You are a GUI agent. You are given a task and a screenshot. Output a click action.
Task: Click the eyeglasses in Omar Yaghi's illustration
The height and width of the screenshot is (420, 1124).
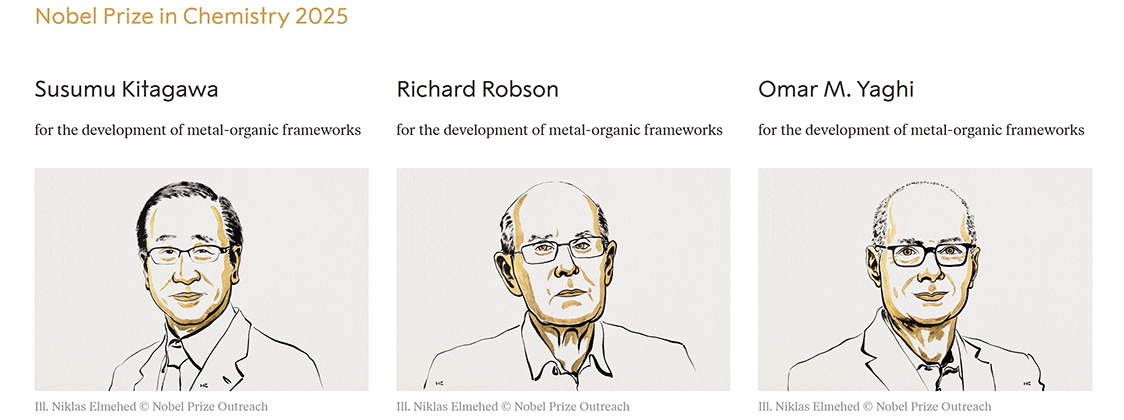tap(930, 254)
